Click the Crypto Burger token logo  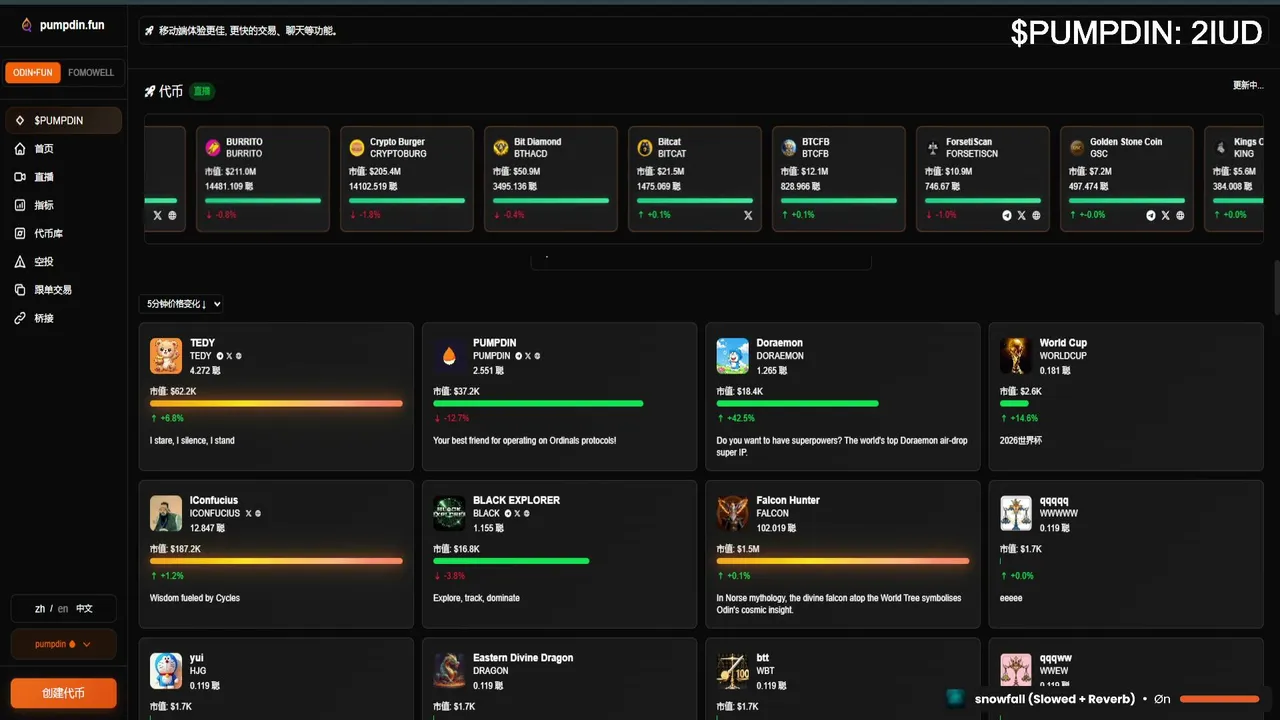pos(357,148)
